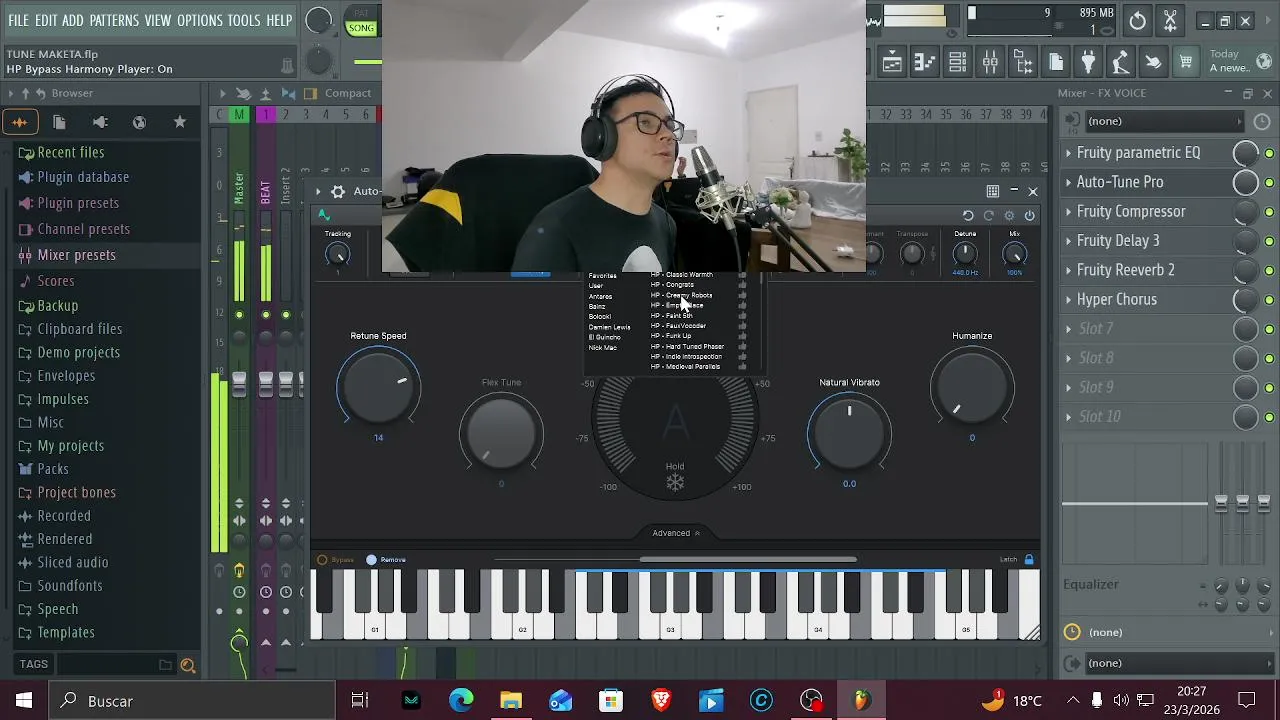Expand the Hyper Chorus slot arrow

pos(1068,300)
